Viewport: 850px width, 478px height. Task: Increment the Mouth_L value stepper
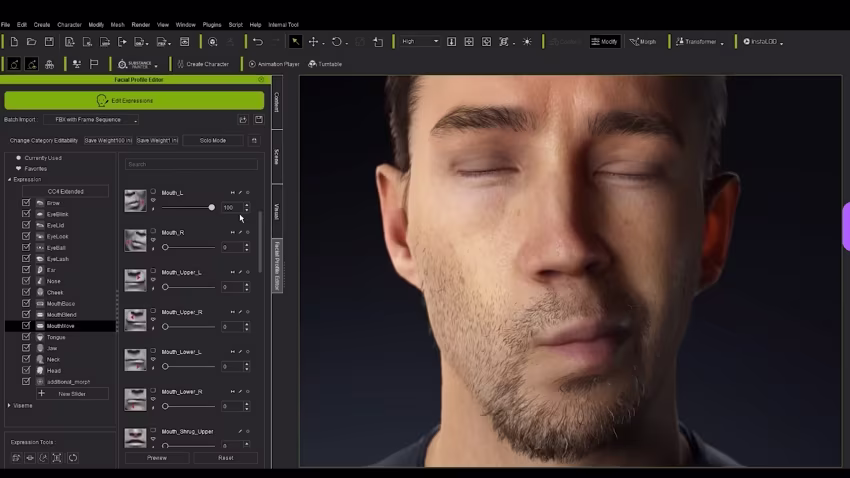point(247,205)
